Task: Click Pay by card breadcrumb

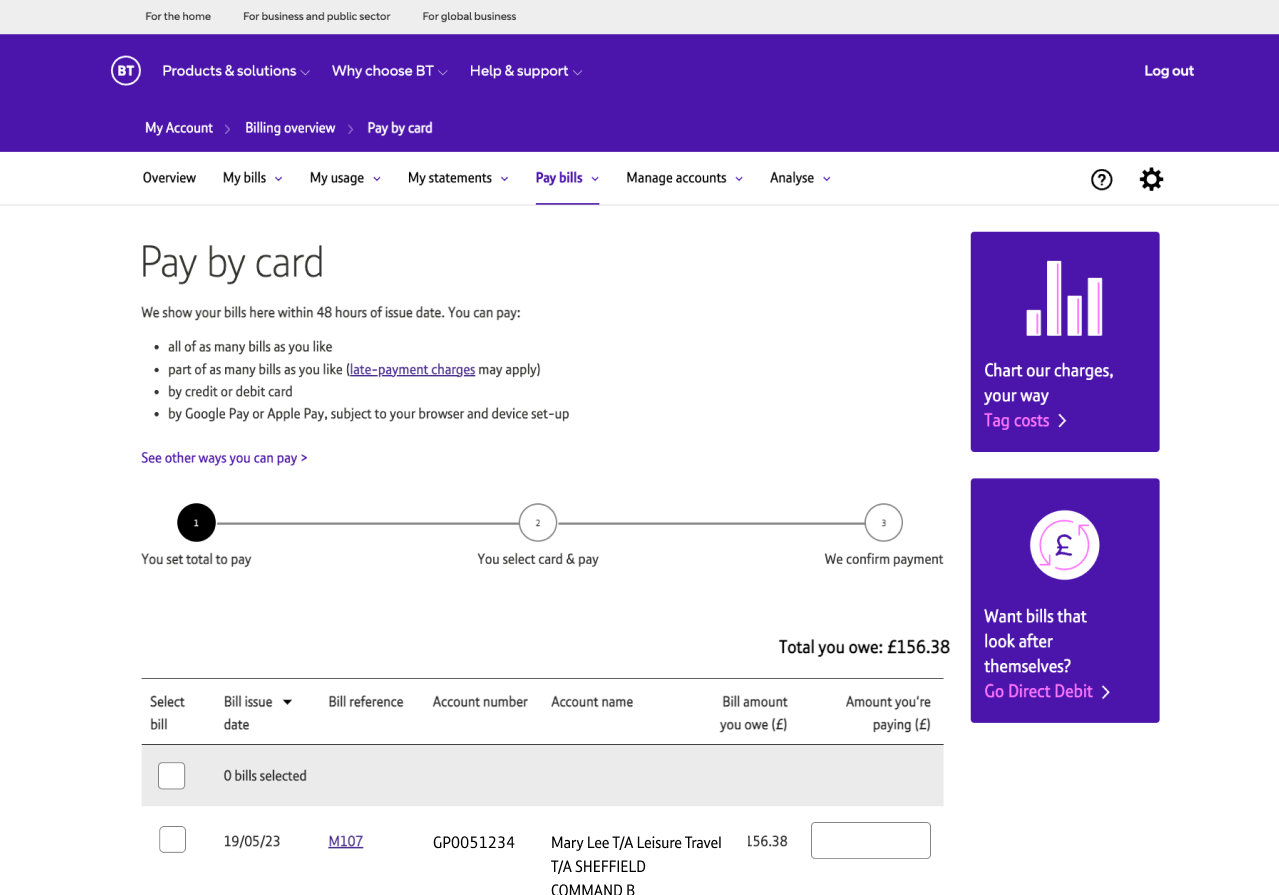Action: click(400, 128)
